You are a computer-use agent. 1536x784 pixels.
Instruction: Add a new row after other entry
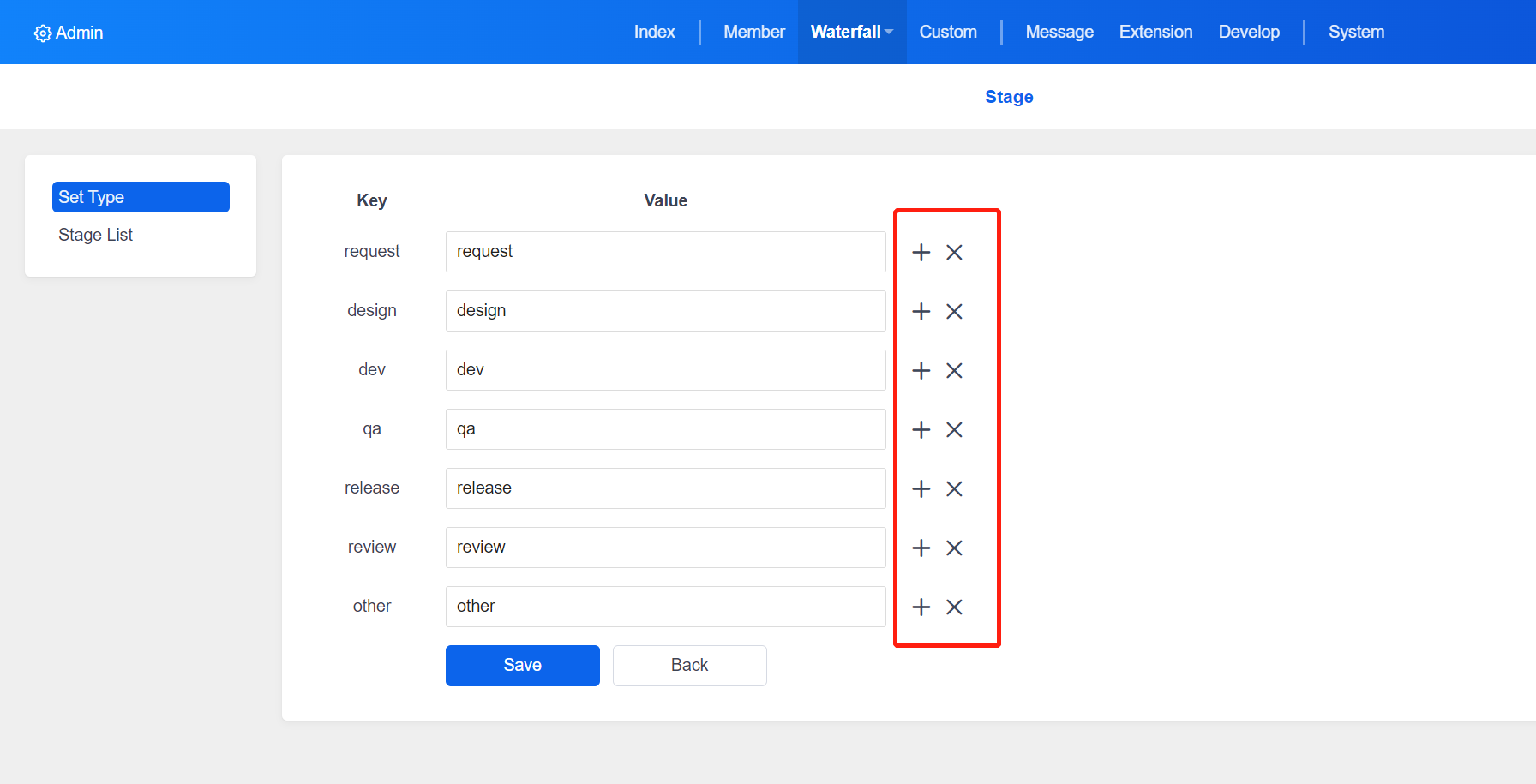[921, 607]
